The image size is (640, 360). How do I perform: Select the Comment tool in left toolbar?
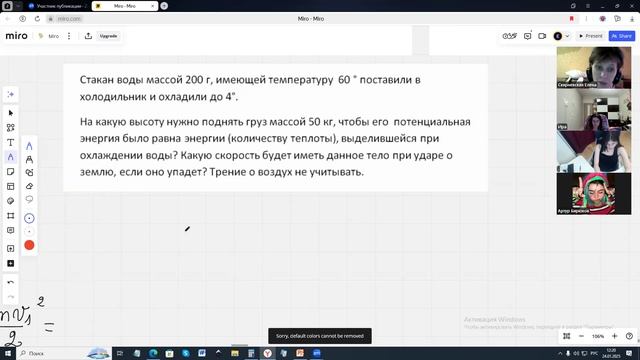pos(11,230)
